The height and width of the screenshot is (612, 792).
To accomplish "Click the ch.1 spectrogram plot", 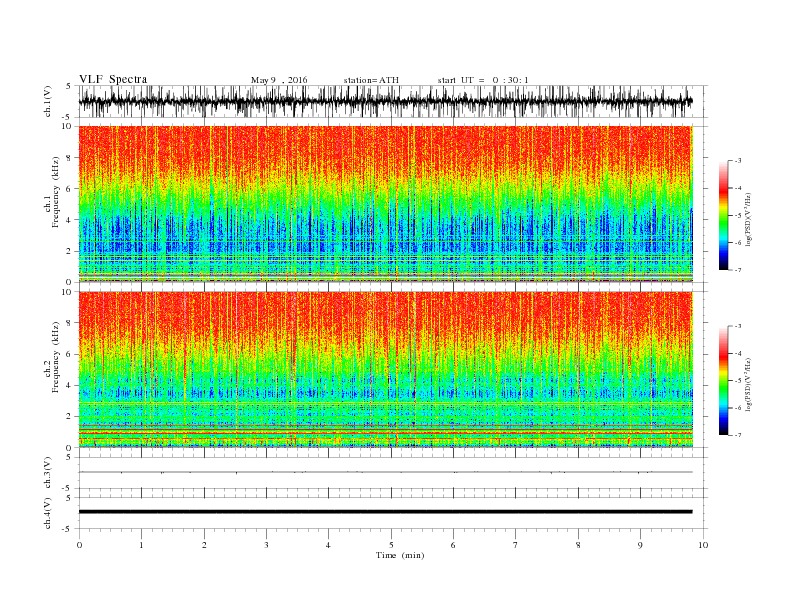I will pyautogui.click(x=386, y=203).
